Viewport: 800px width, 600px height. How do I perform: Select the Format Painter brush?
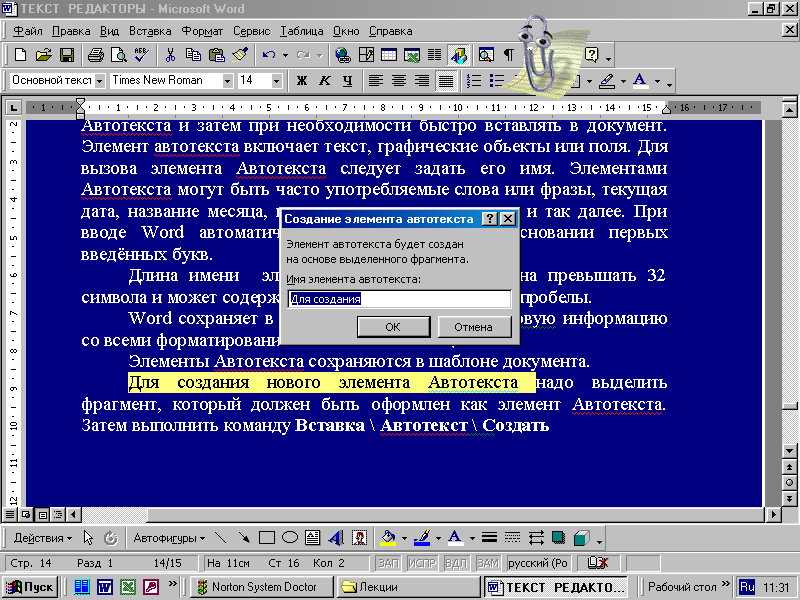pyautogui.click(x=240, y=55)
